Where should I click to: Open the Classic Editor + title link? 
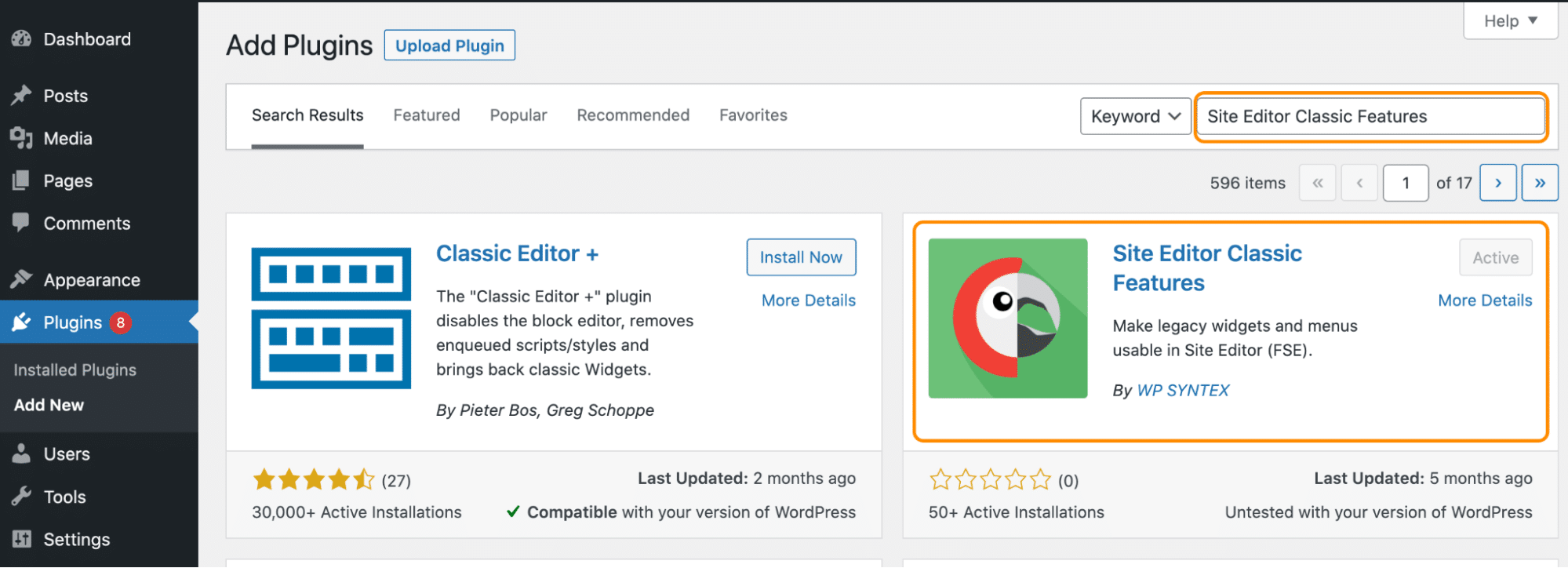tap(517, 253)
